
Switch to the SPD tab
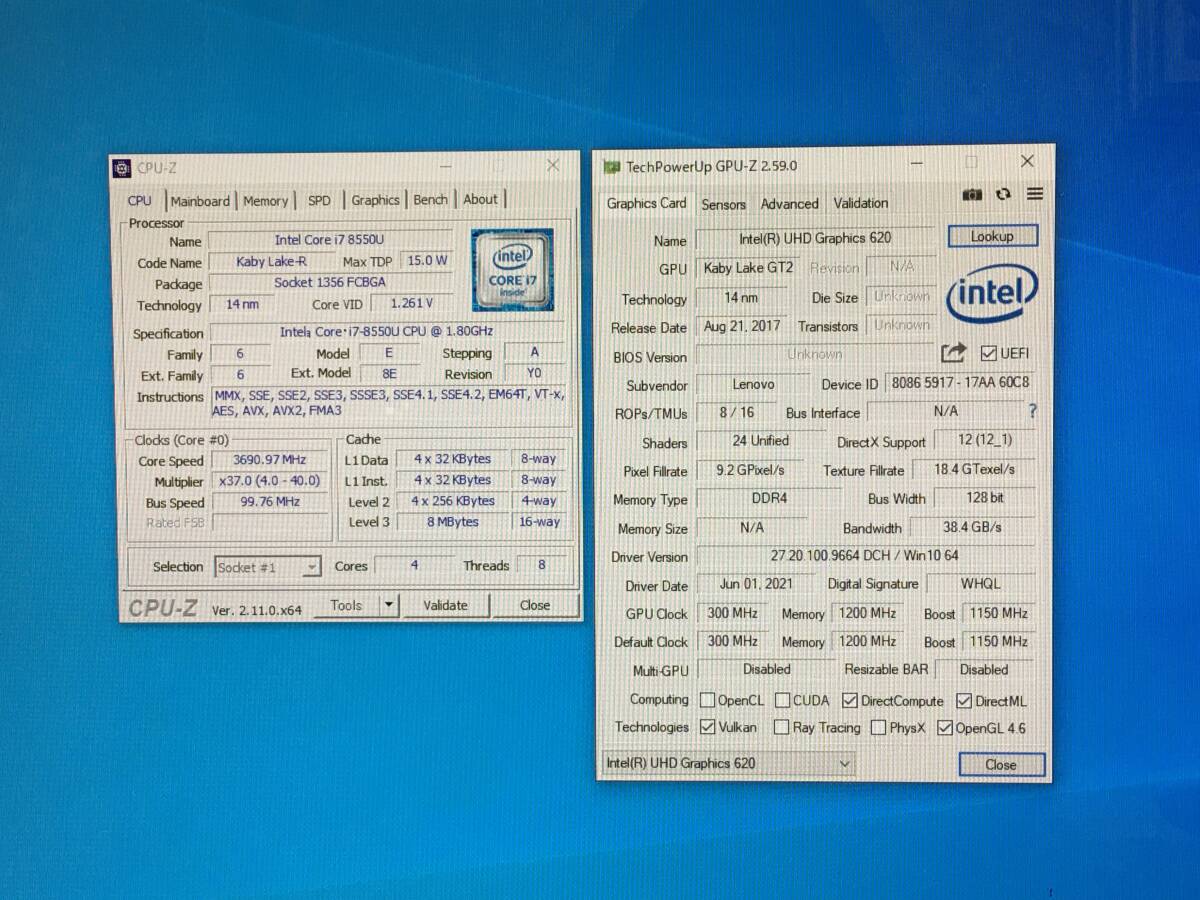[x=319, y=200]
